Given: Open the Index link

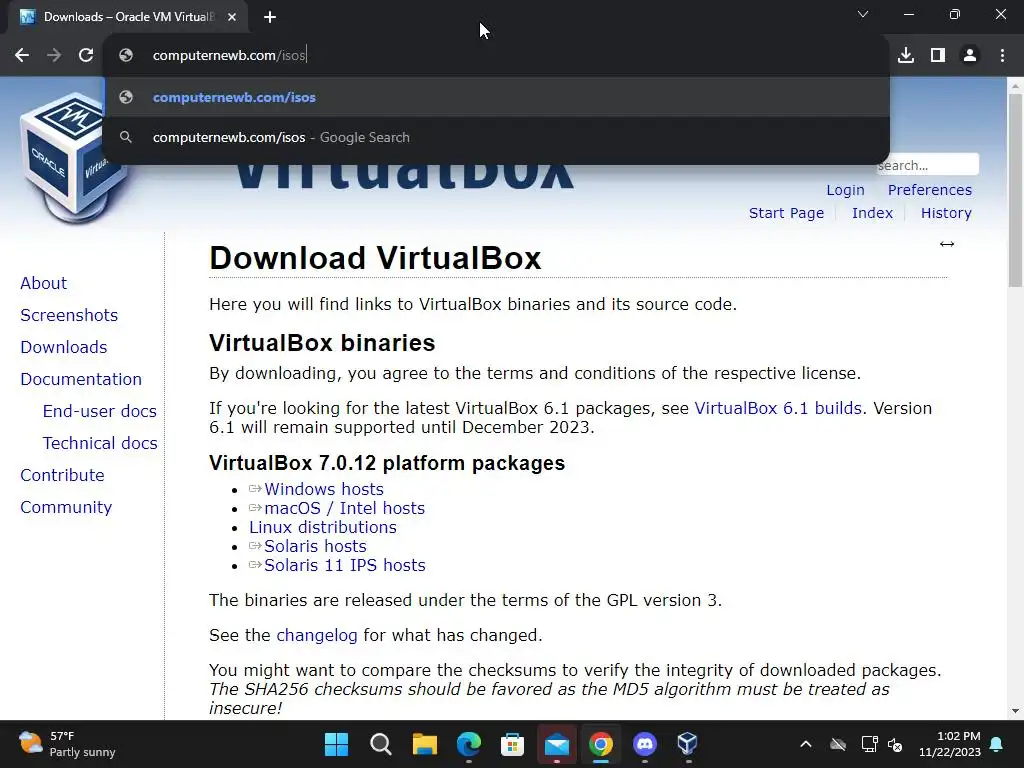Looking at the screenshot, I should pos(872,213).
